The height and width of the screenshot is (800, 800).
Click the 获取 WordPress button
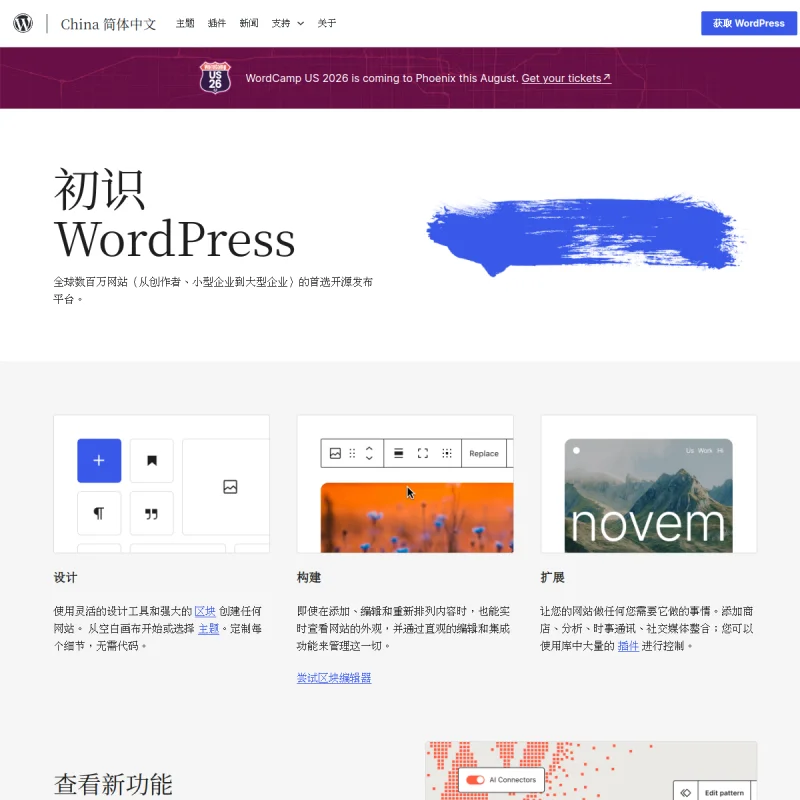click(748, 23)
